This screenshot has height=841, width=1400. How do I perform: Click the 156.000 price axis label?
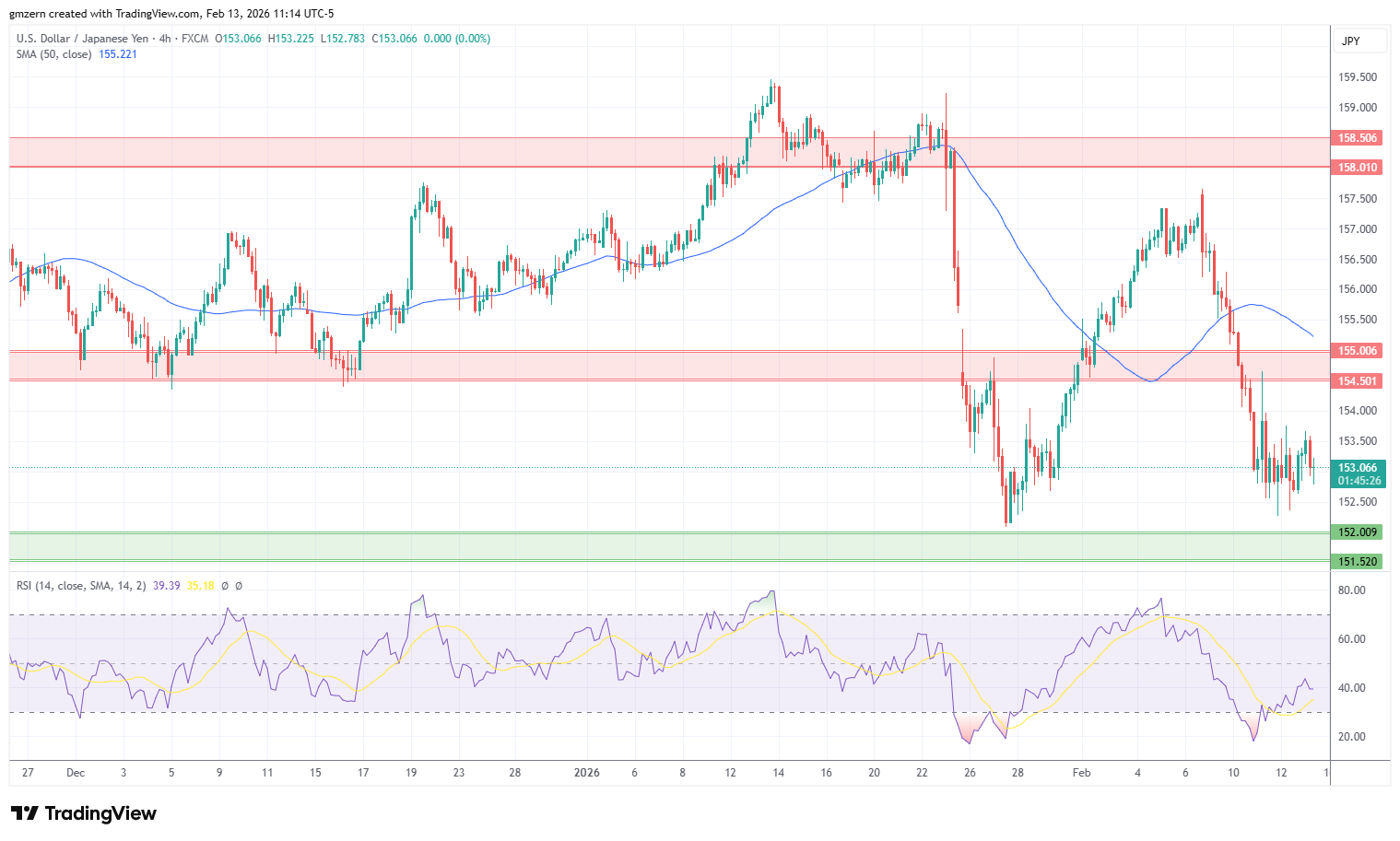point(1358,289)
